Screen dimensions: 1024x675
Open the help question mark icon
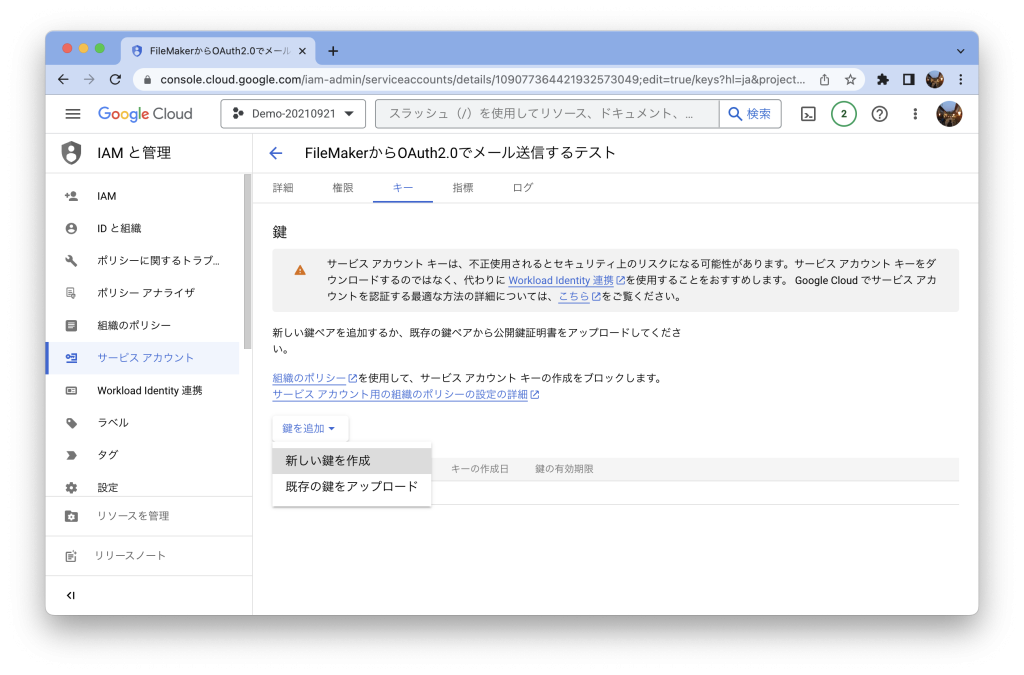click(880, 114)
